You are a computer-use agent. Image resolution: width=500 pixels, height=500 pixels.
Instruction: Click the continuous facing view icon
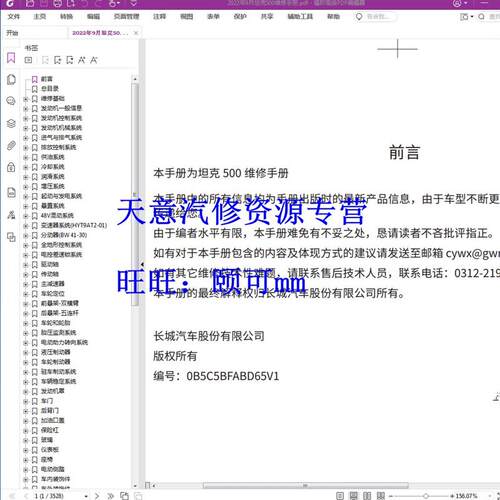[381, 496]
